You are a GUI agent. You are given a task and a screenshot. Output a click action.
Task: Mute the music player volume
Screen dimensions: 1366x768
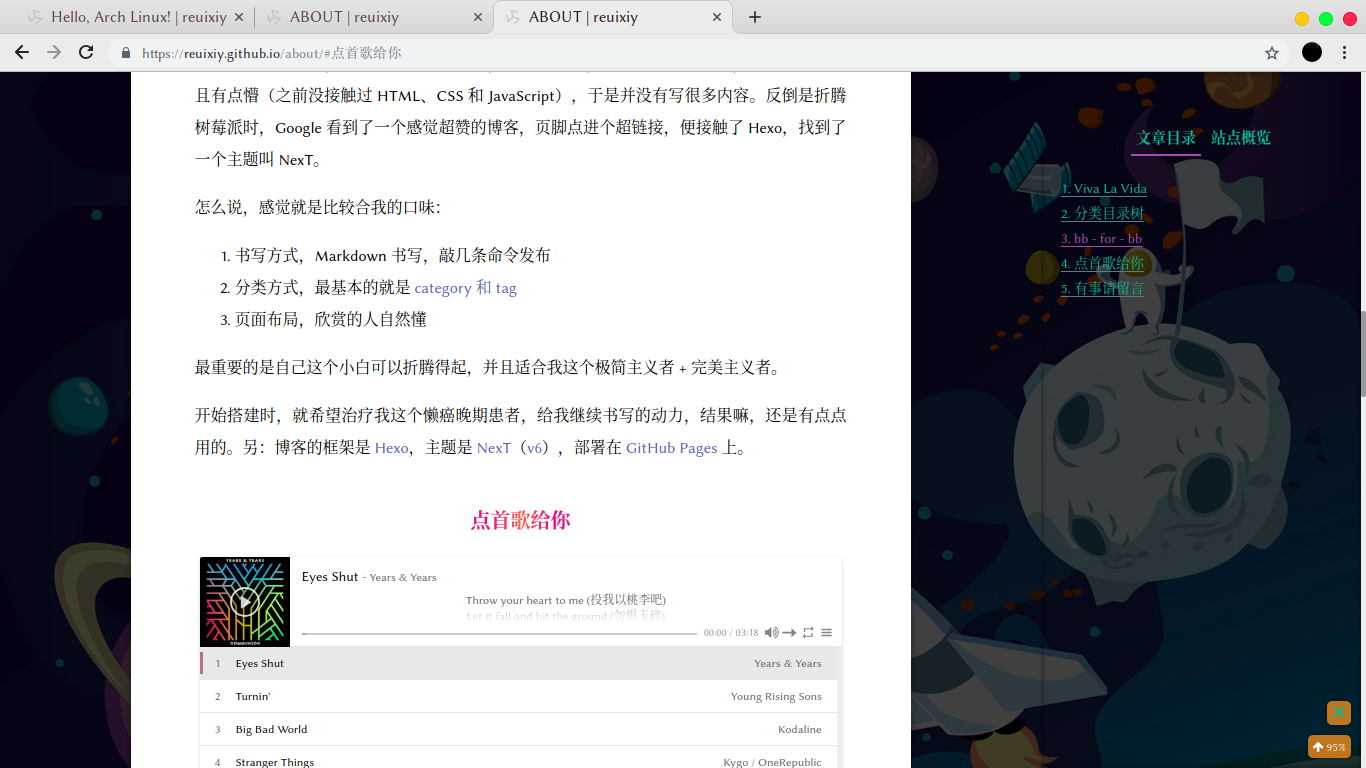pos(772,633)
